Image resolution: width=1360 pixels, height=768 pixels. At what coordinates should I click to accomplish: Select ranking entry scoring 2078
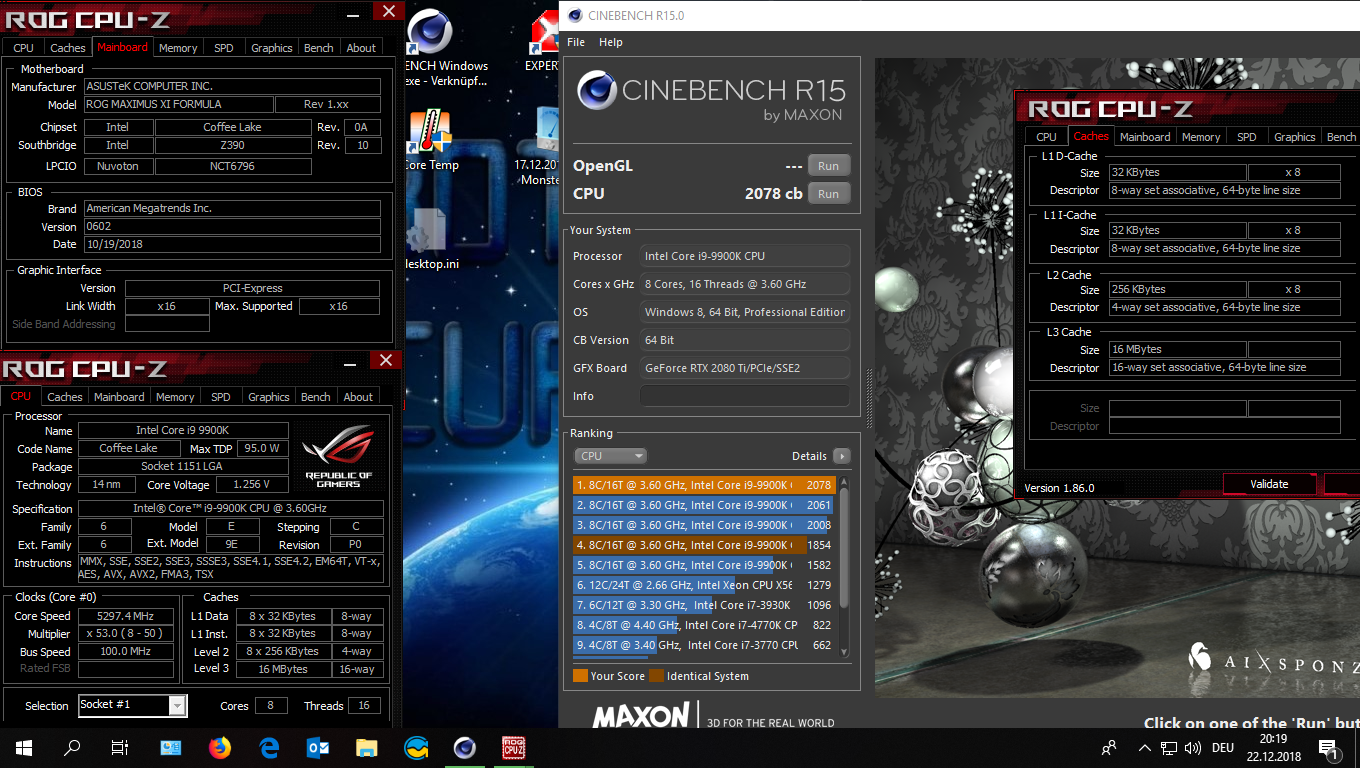coord(704,485)
